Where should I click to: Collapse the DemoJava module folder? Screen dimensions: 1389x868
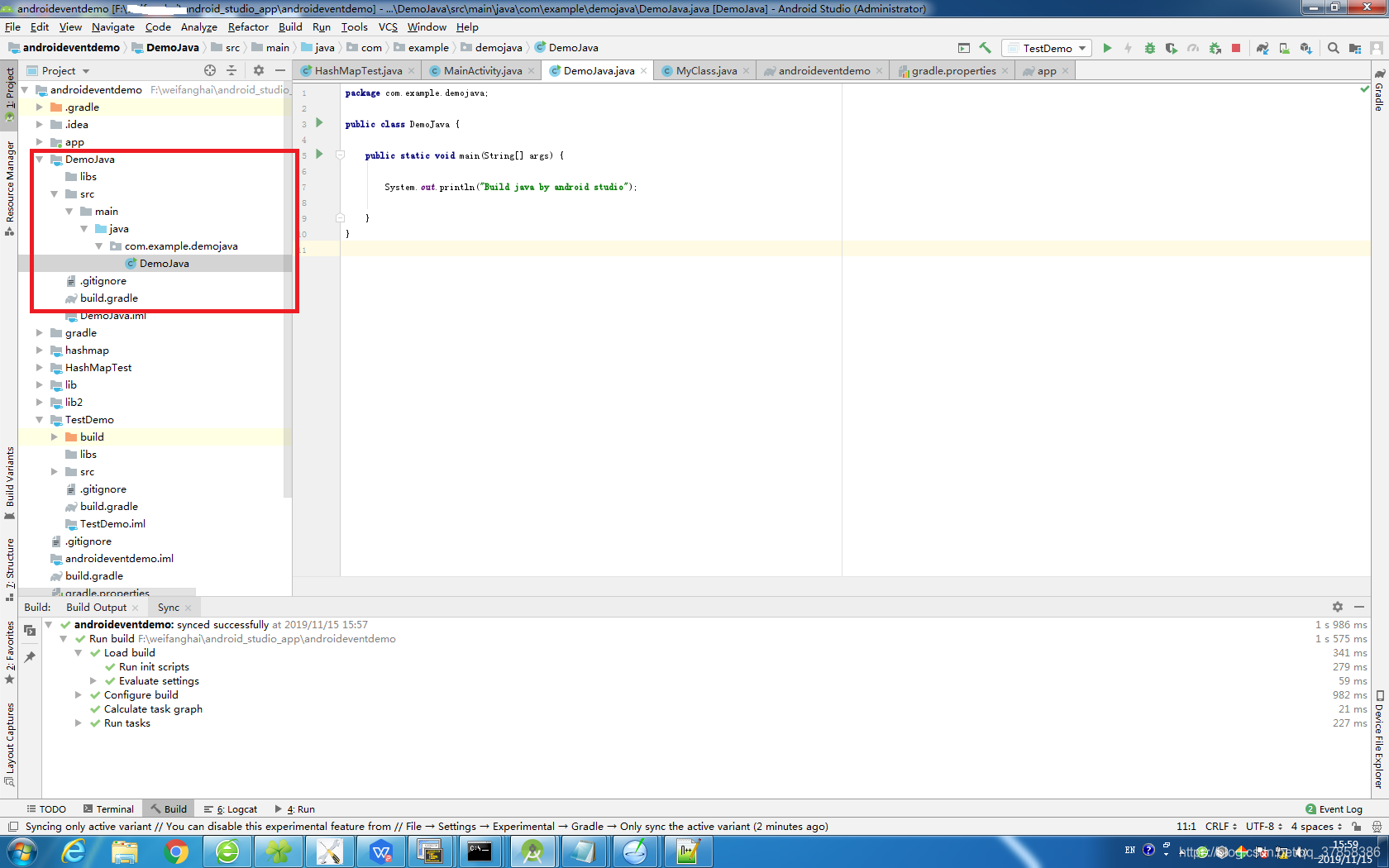[x=39, y=160]
